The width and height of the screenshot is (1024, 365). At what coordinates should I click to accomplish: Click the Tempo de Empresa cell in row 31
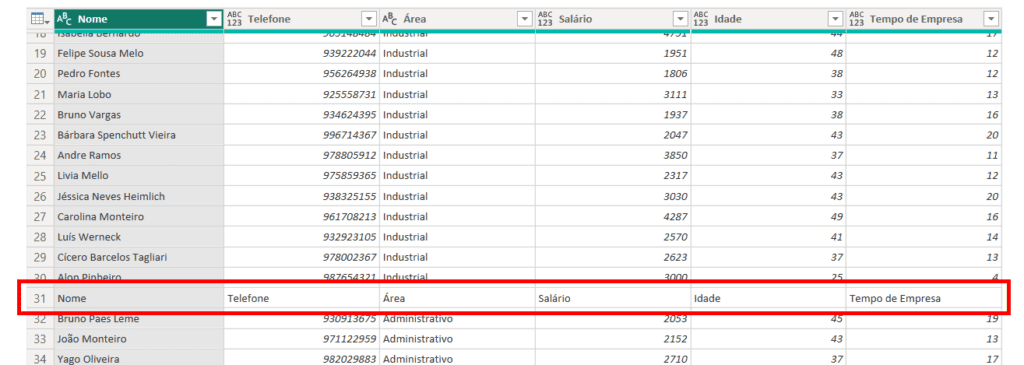click(923, 298)
